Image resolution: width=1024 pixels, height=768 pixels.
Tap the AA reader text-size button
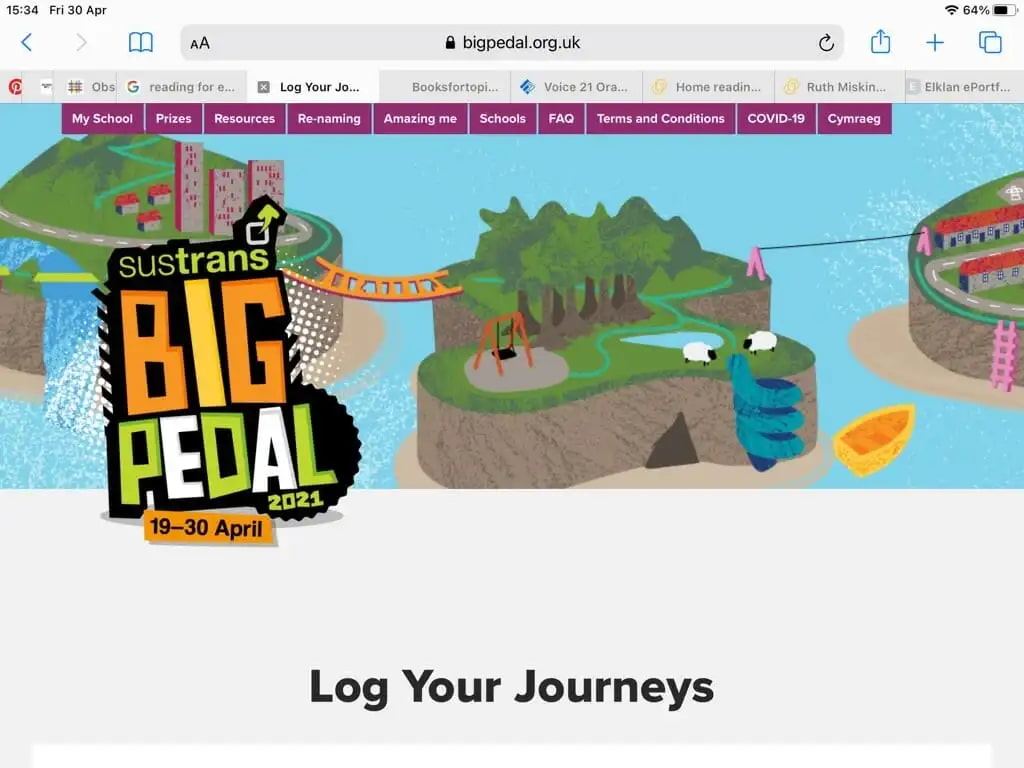point(200,43)
